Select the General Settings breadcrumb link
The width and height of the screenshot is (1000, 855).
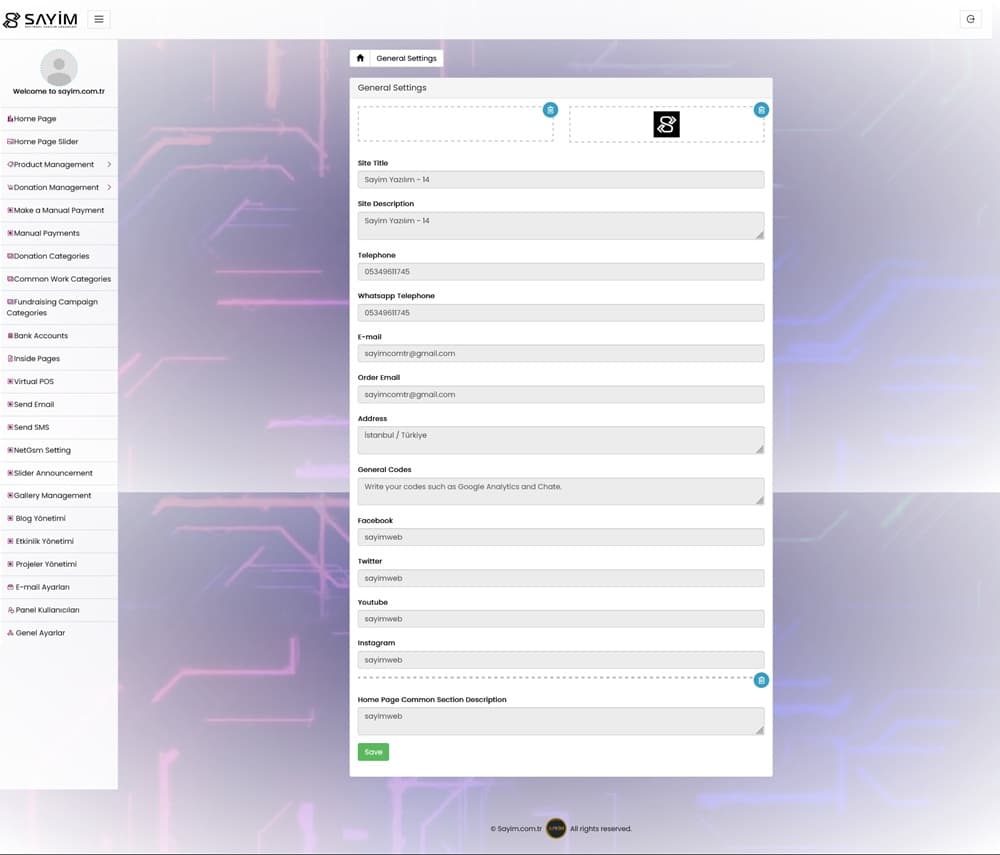pos(406,58)
